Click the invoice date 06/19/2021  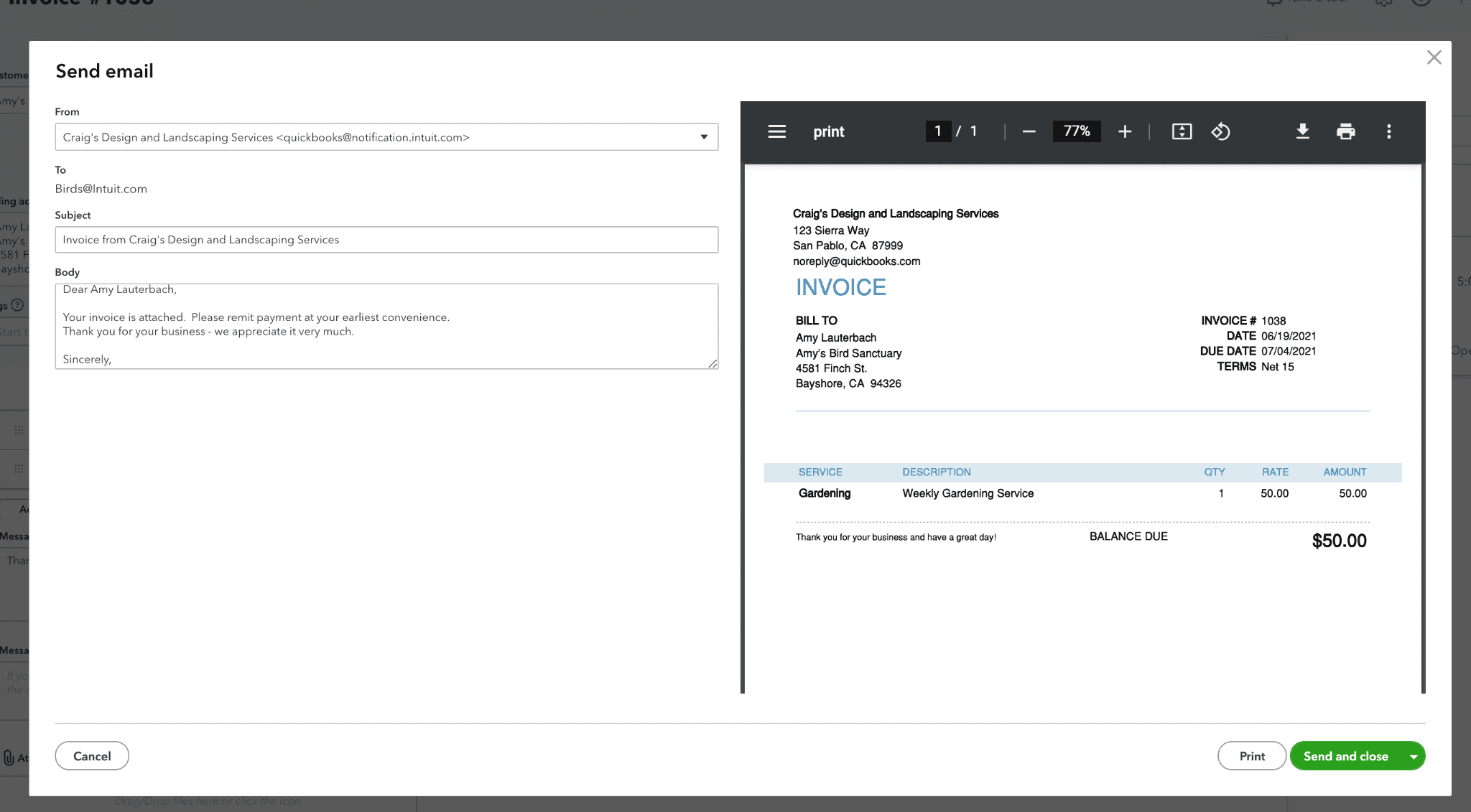click(x=1289, y=336)
